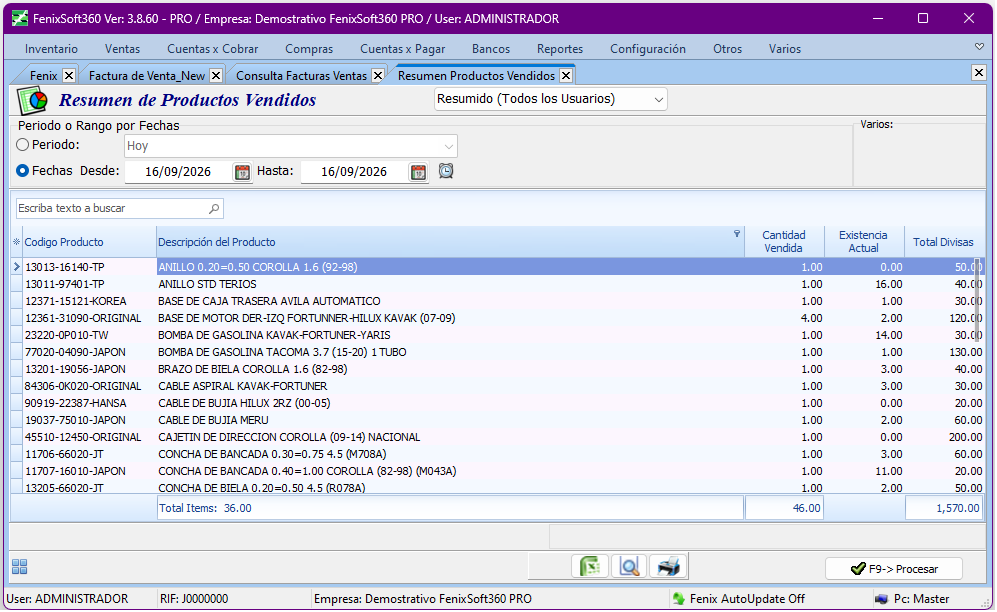Click the search magnifier in the search box
Image resolution: width=997 pixels, height=612 pixels.
(214, 208)
